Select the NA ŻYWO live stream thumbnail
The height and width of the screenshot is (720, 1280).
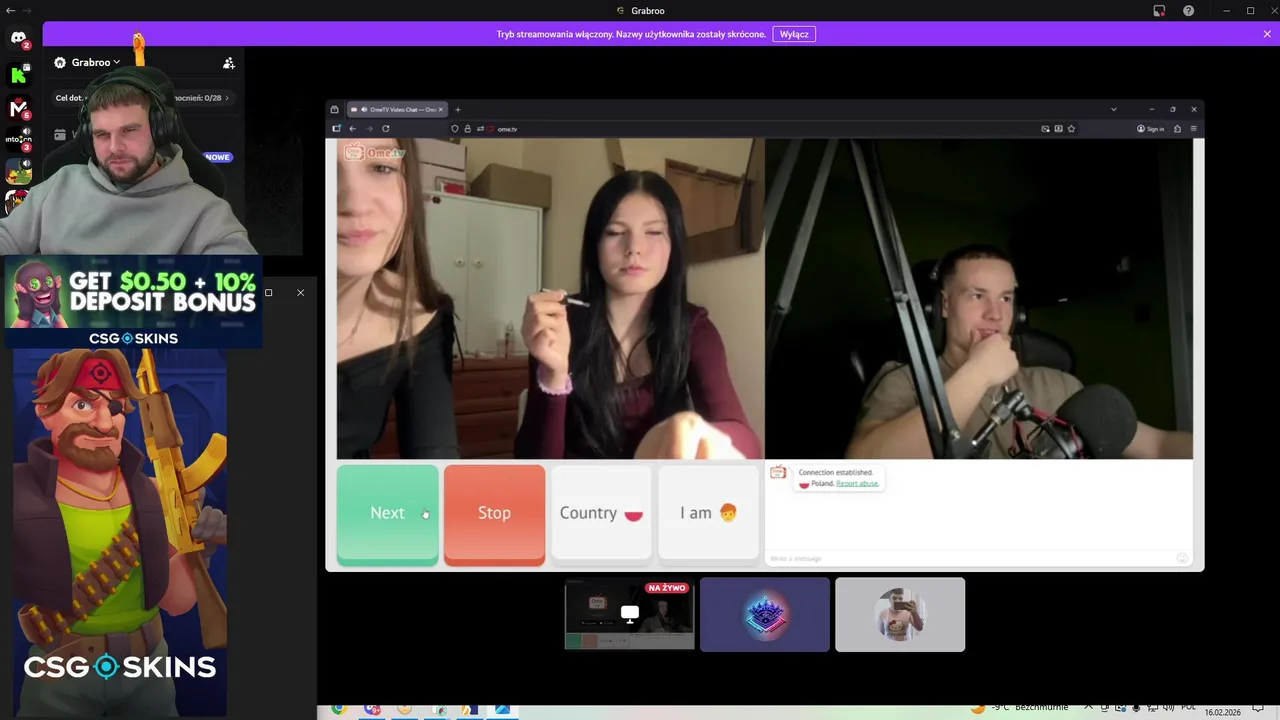pos(629,614)
